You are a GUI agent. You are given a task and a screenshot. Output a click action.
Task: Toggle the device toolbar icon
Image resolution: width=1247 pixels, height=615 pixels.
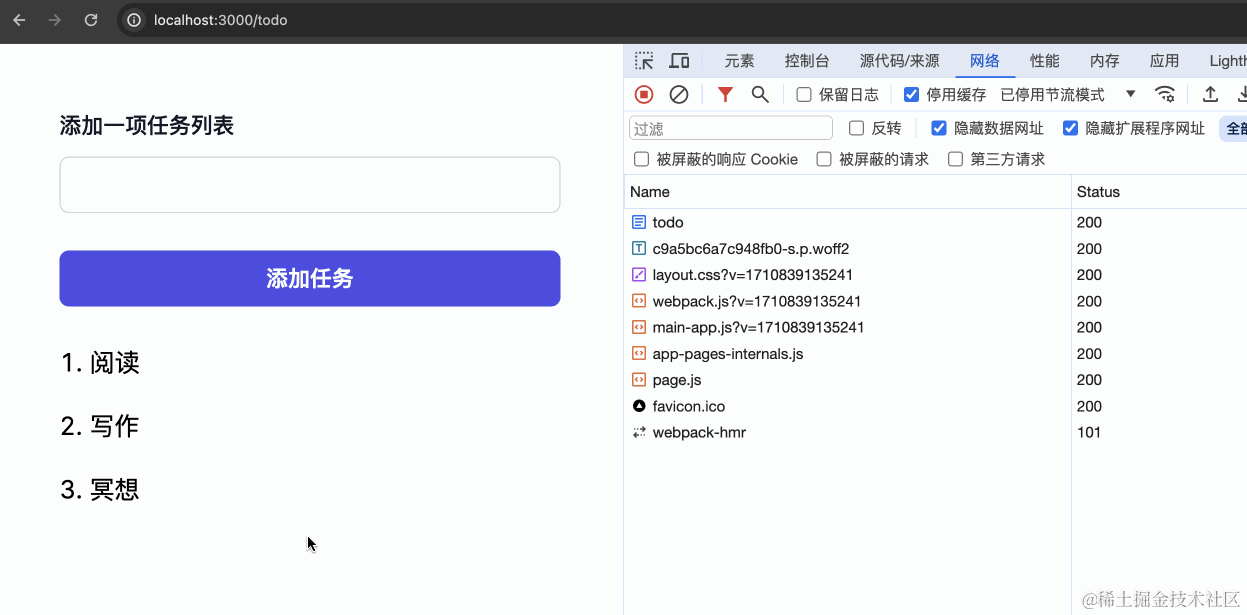coord(679,61)
